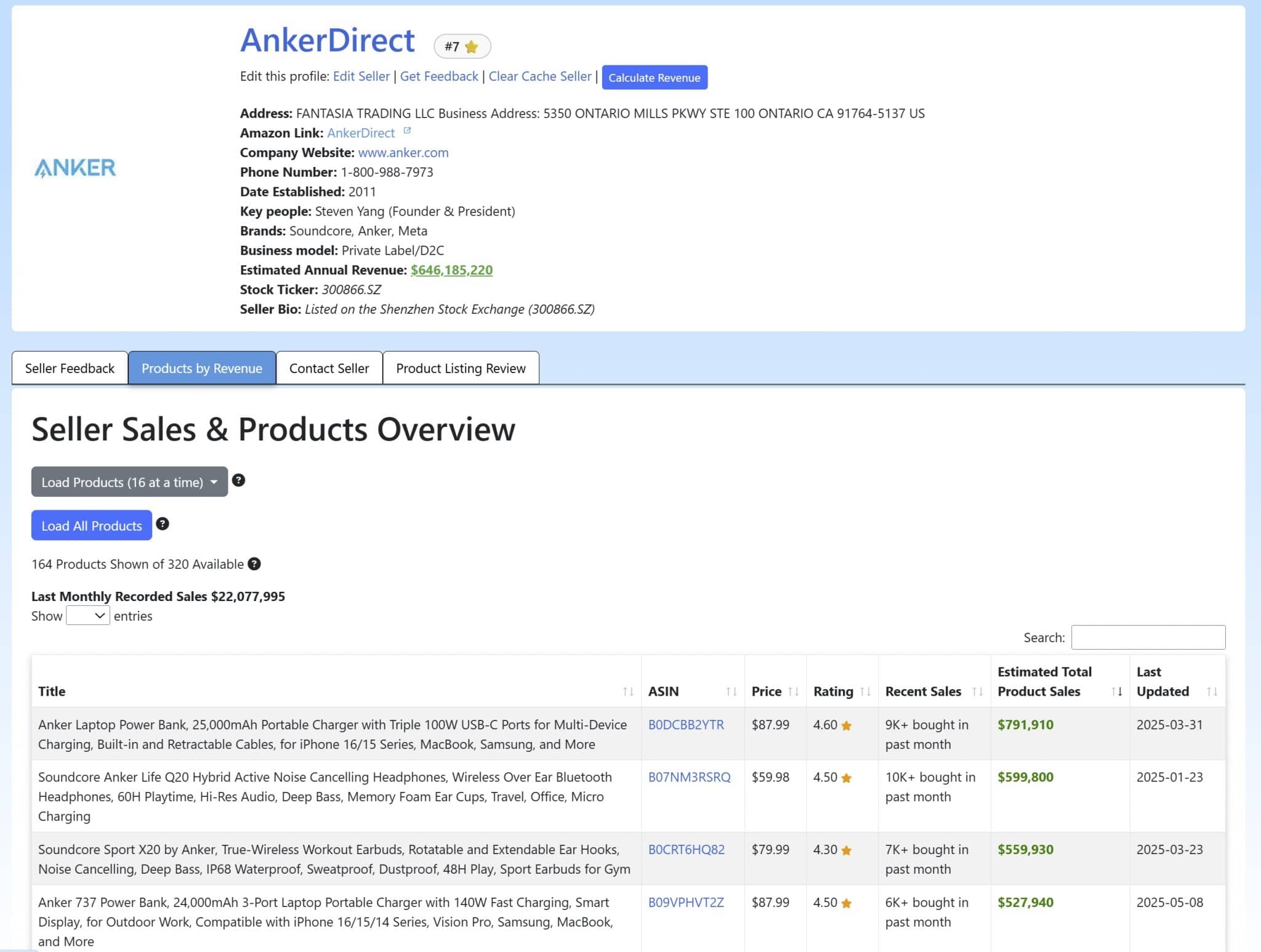1261x952 pixels.
Task: Click the $527,940 sales value
Action: (1026, 902)
